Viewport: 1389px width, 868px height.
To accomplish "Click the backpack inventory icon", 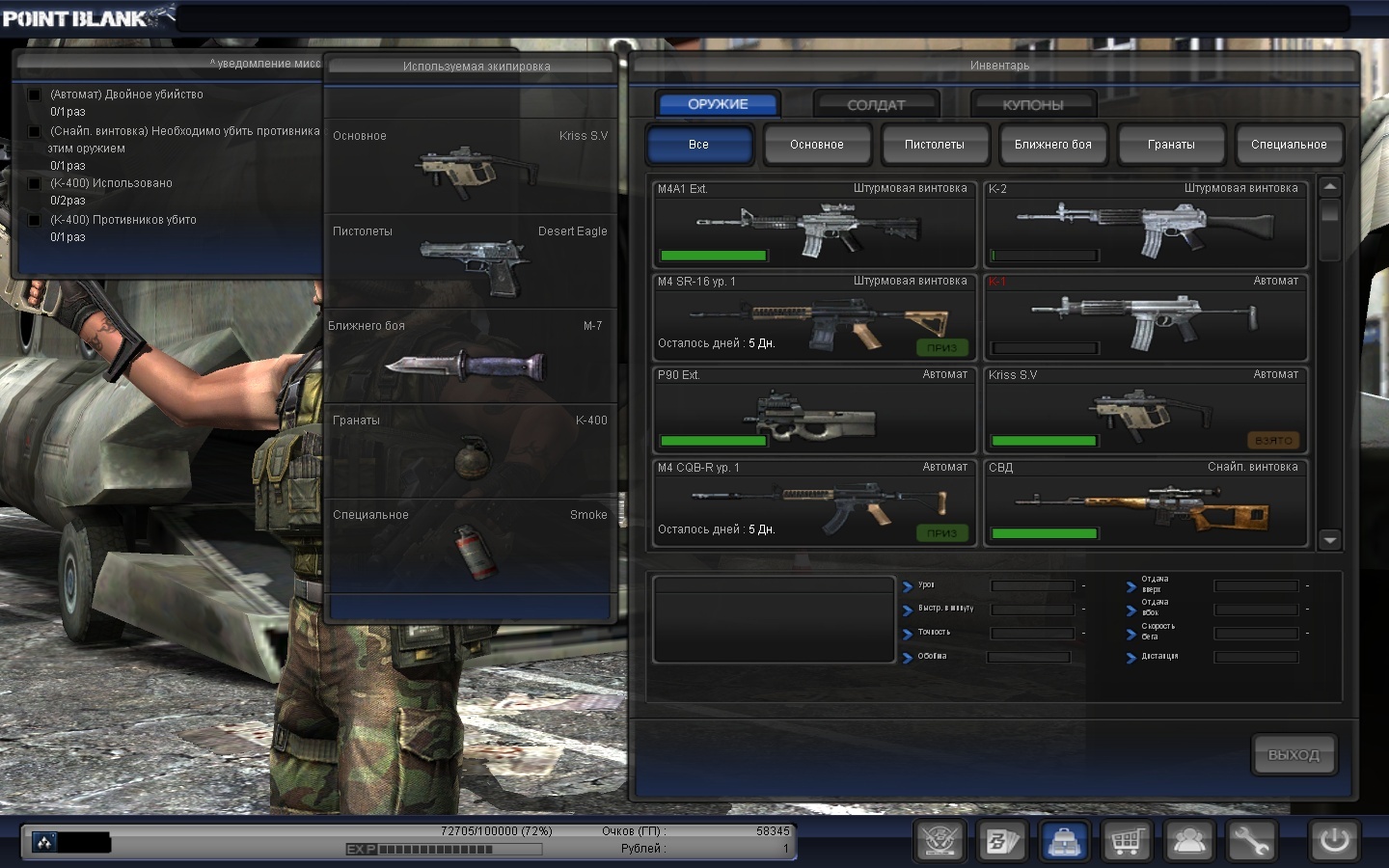I will point(1064,841).
